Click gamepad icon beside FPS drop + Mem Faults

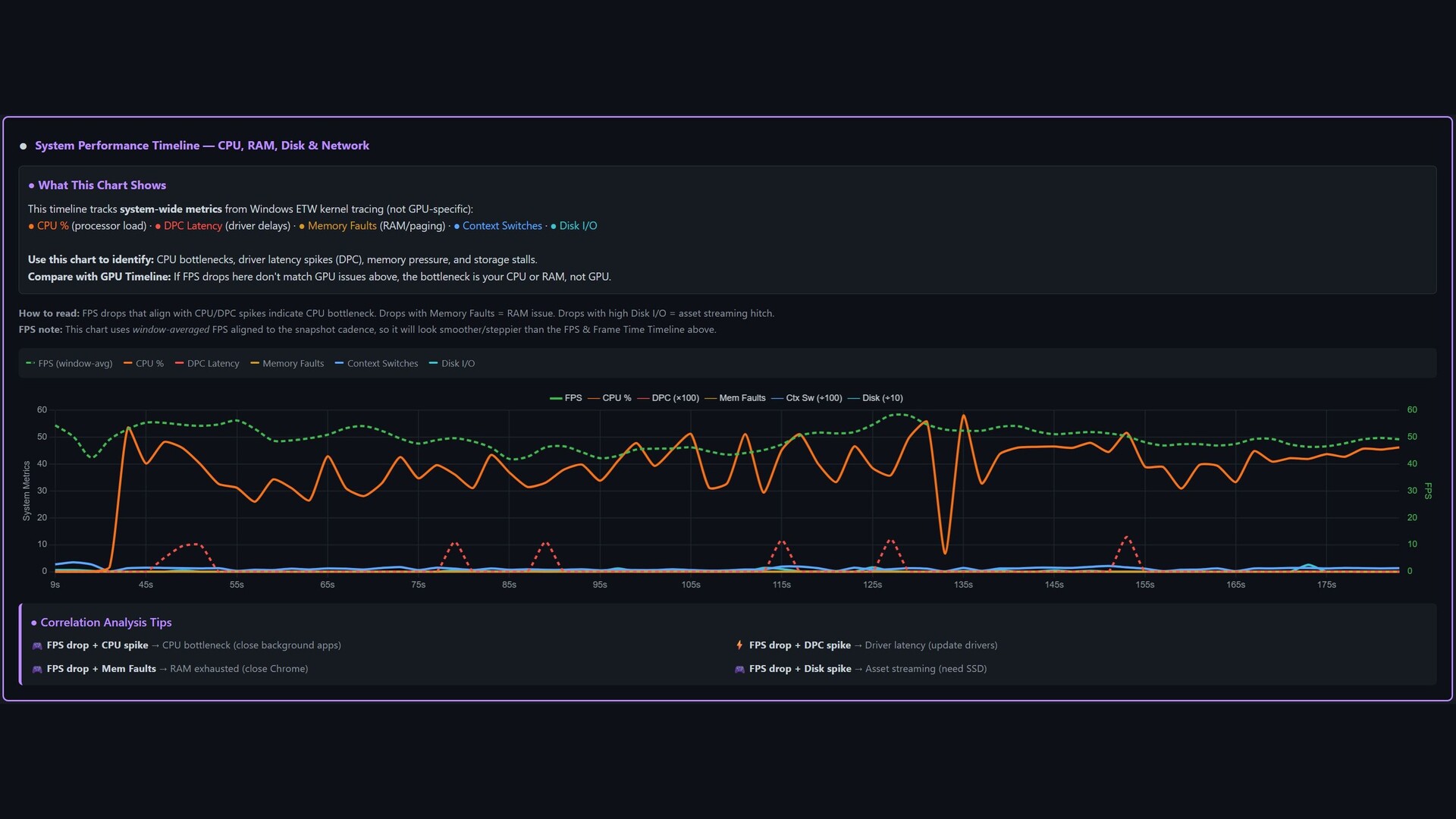click(x=37, y=670)
